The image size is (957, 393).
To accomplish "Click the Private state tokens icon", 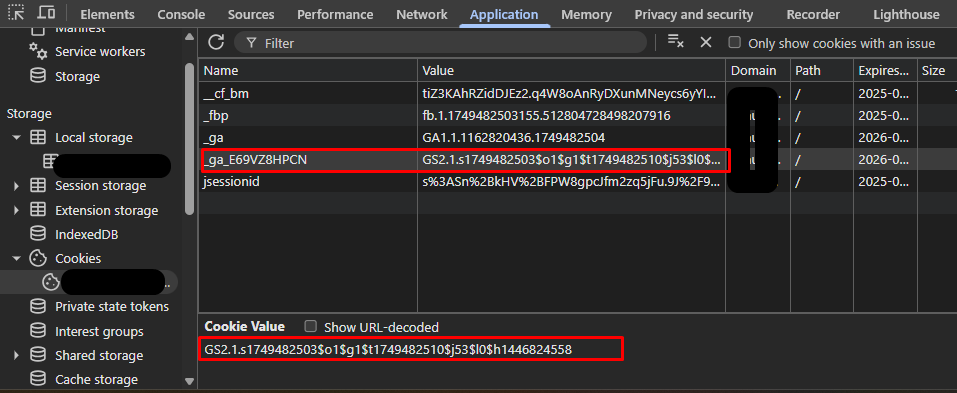I will point(38,306).
